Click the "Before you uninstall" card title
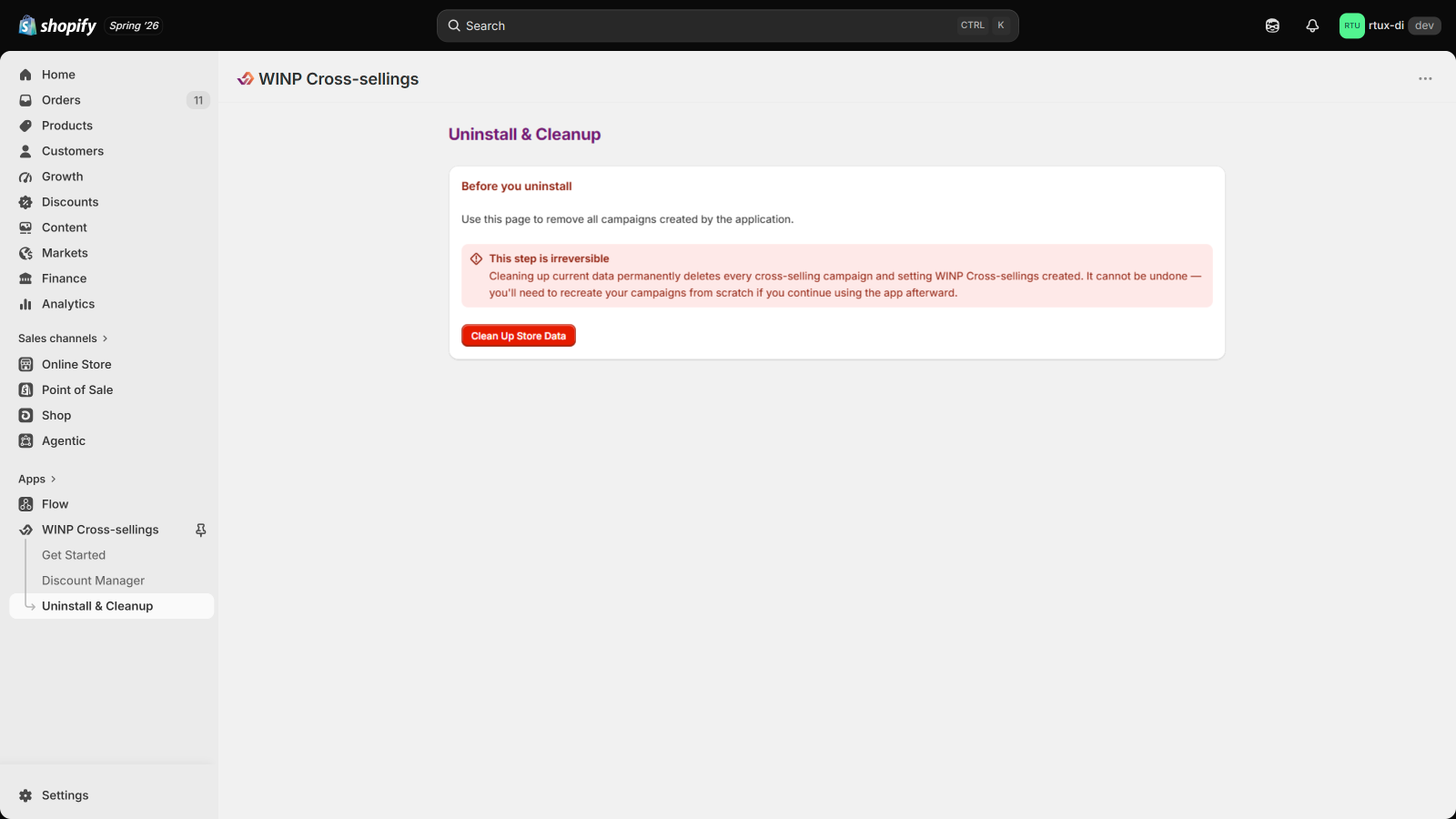 click(x=517, y=187)
